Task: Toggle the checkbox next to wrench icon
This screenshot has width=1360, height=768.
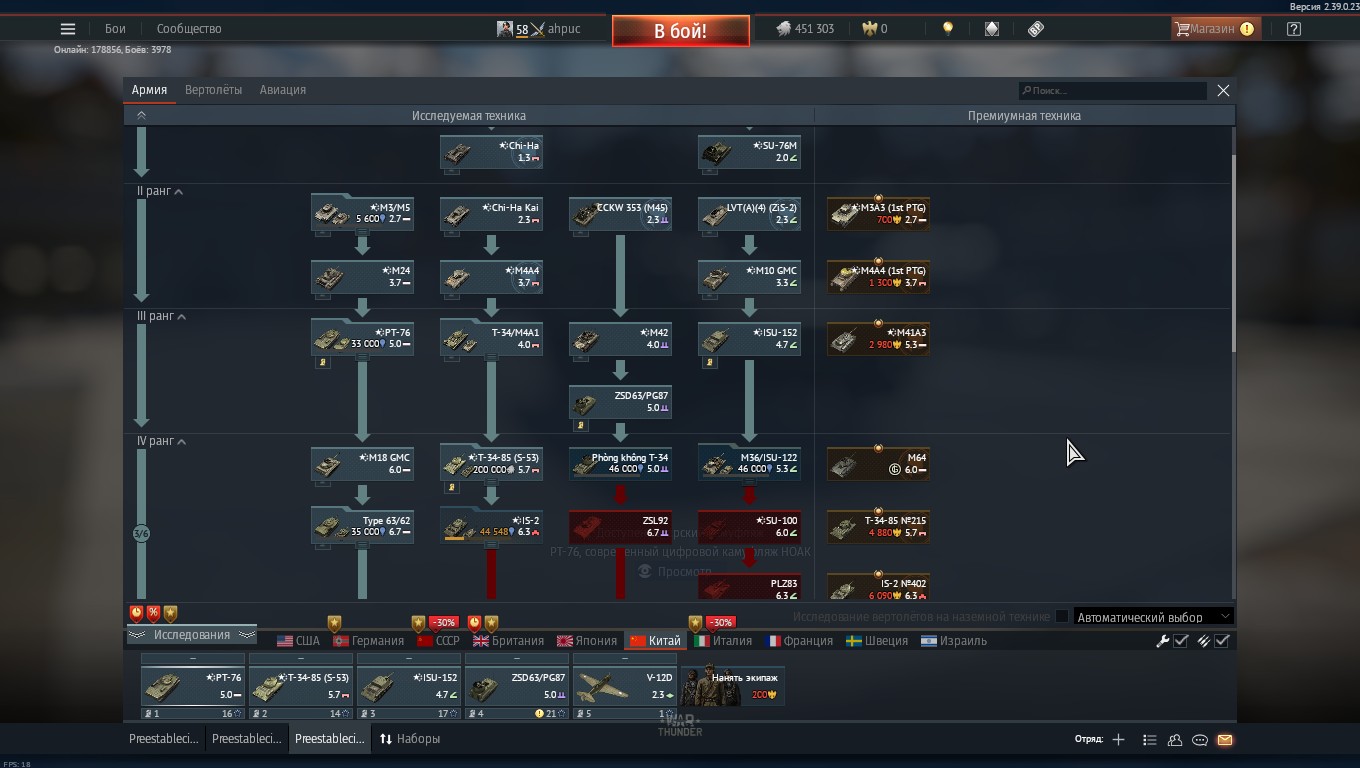Action: 1181,641
